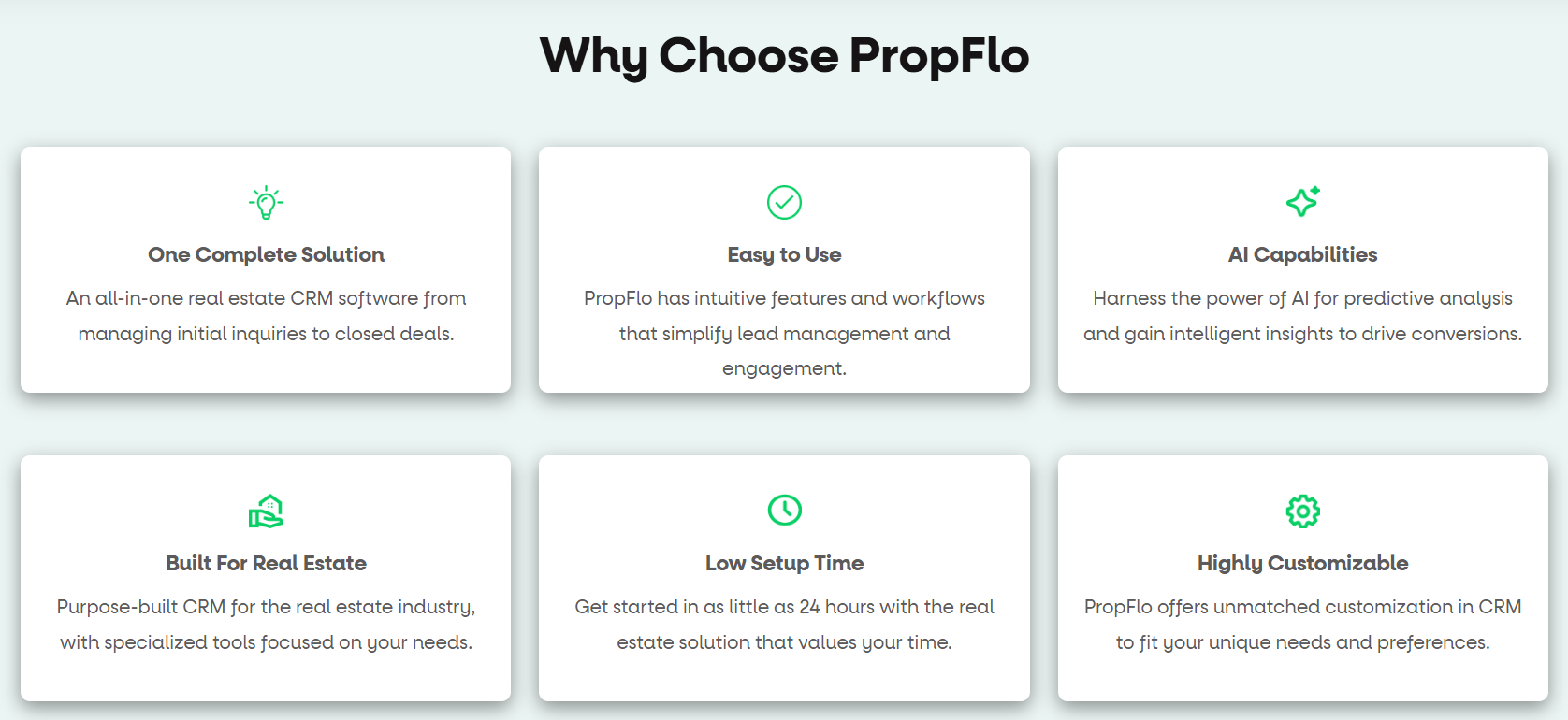Click the AI sparkle star icon

click(1302, 201)
